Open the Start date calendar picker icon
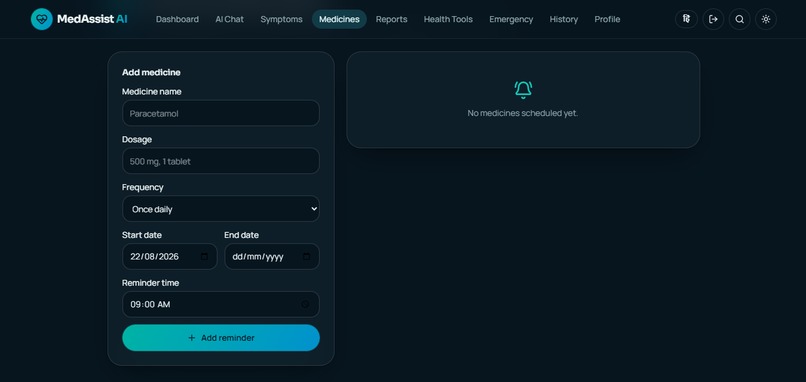The image size is (806, 382). (x=204, y=256)
